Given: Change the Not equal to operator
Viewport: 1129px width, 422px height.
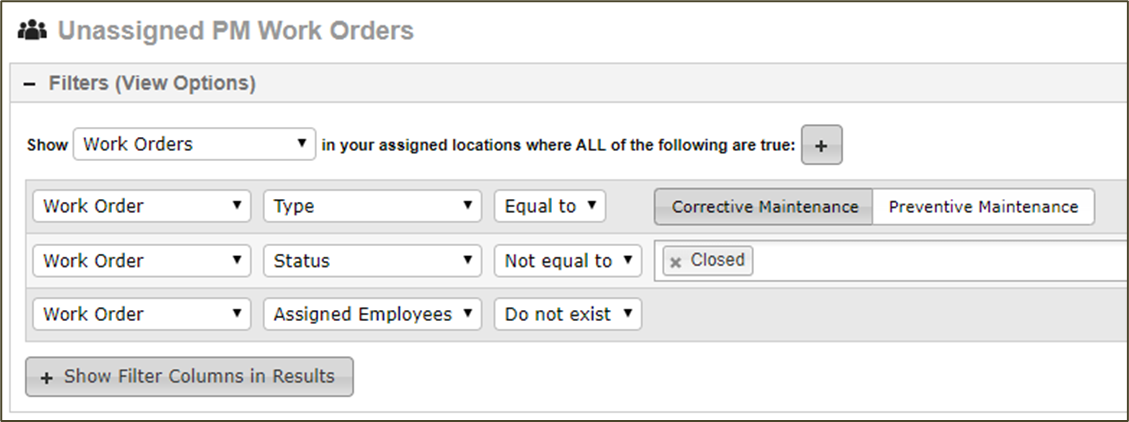Looking at the screenshot, I should point(567,261).
